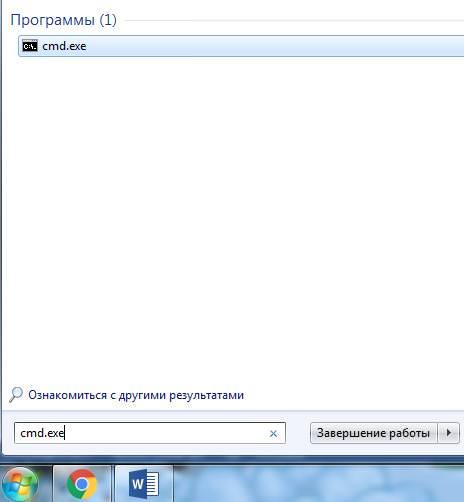Expand the arrow next to Завершение работы
The width and height of the screenshot is (464, 502).
(449, 433)
